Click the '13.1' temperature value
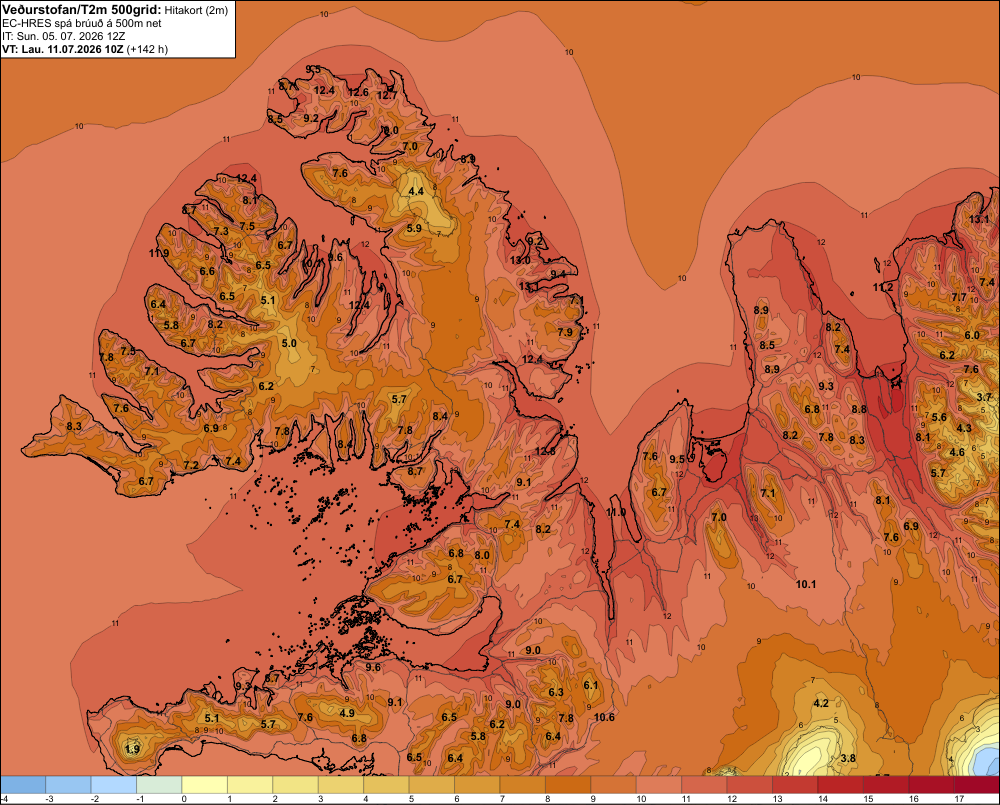This screenshot has width=1000, height=805. point(980,219)
